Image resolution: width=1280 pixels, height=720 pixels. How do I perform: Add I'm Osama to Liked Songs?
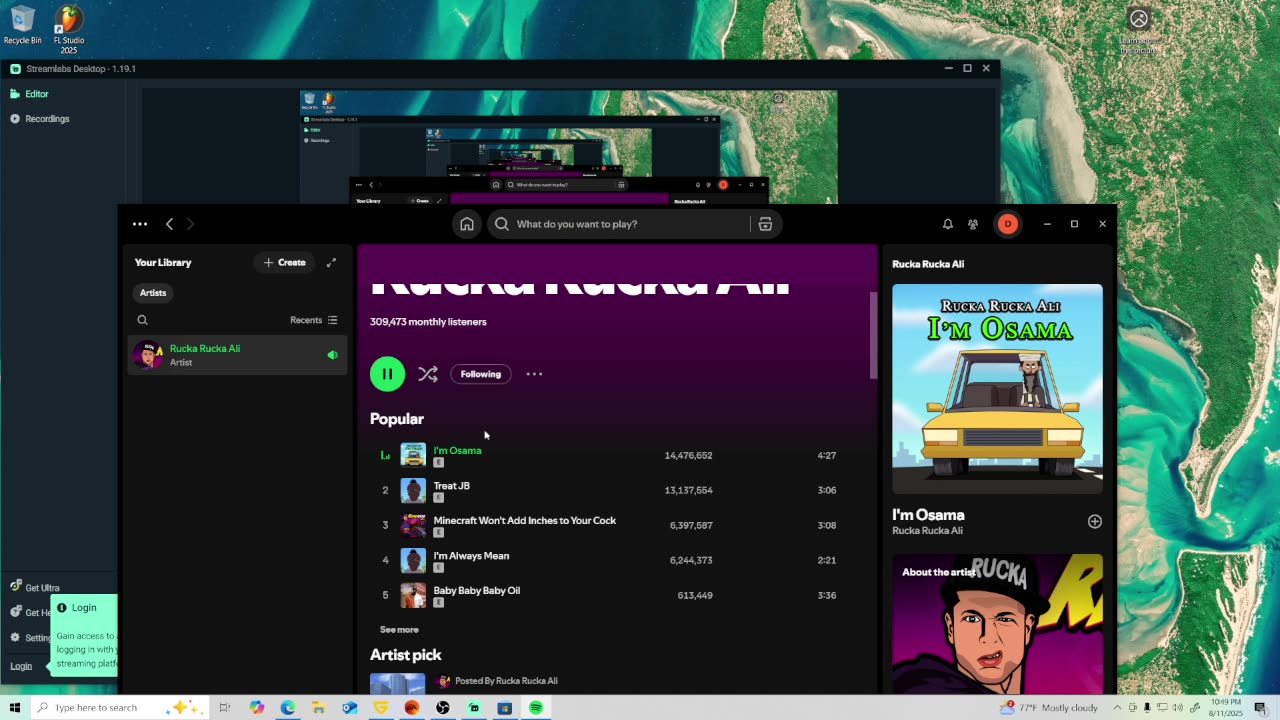coord(1095,521)
